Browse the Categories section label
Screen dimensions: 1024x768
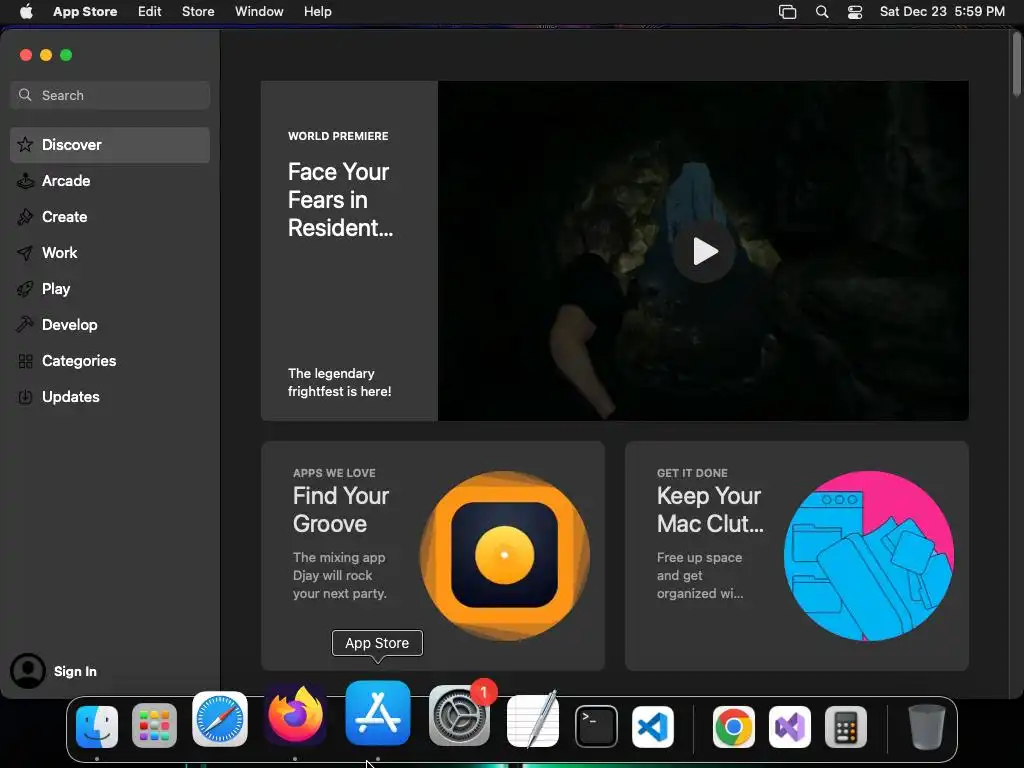(x=79, y=360)
